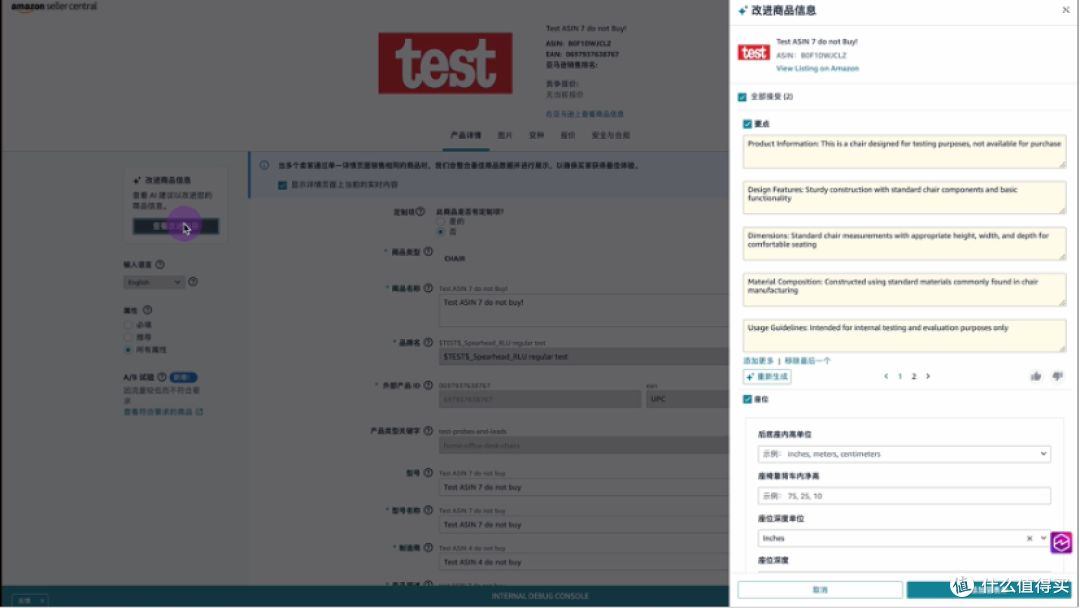Click help icon next to 制造商
Image resolution: width=1080 pixels, height=608 pixels.
[x=428, y=548]
